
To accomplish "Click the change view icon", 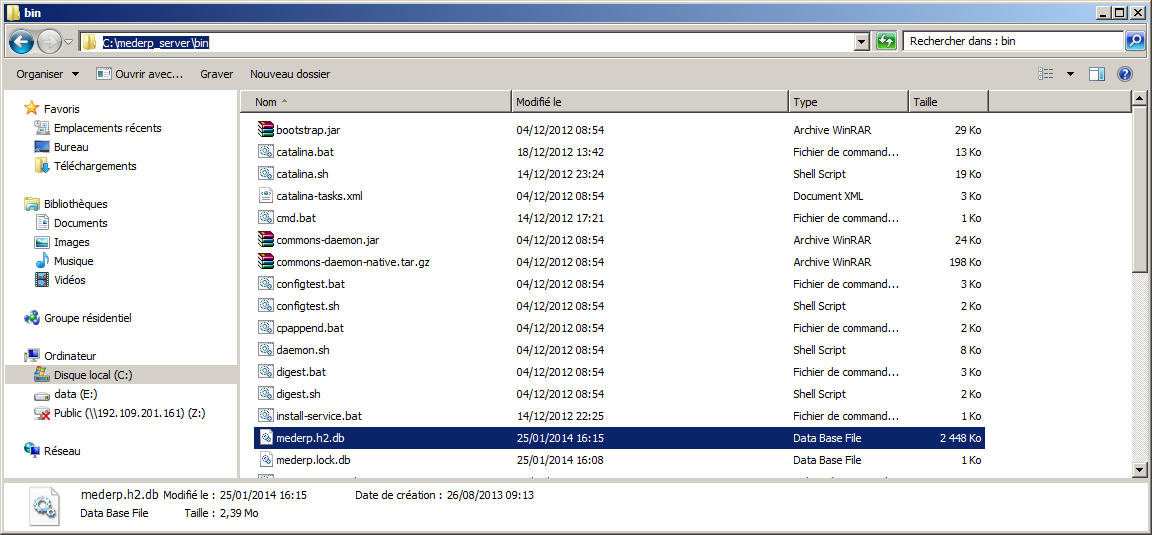I will click(1046, 73).
